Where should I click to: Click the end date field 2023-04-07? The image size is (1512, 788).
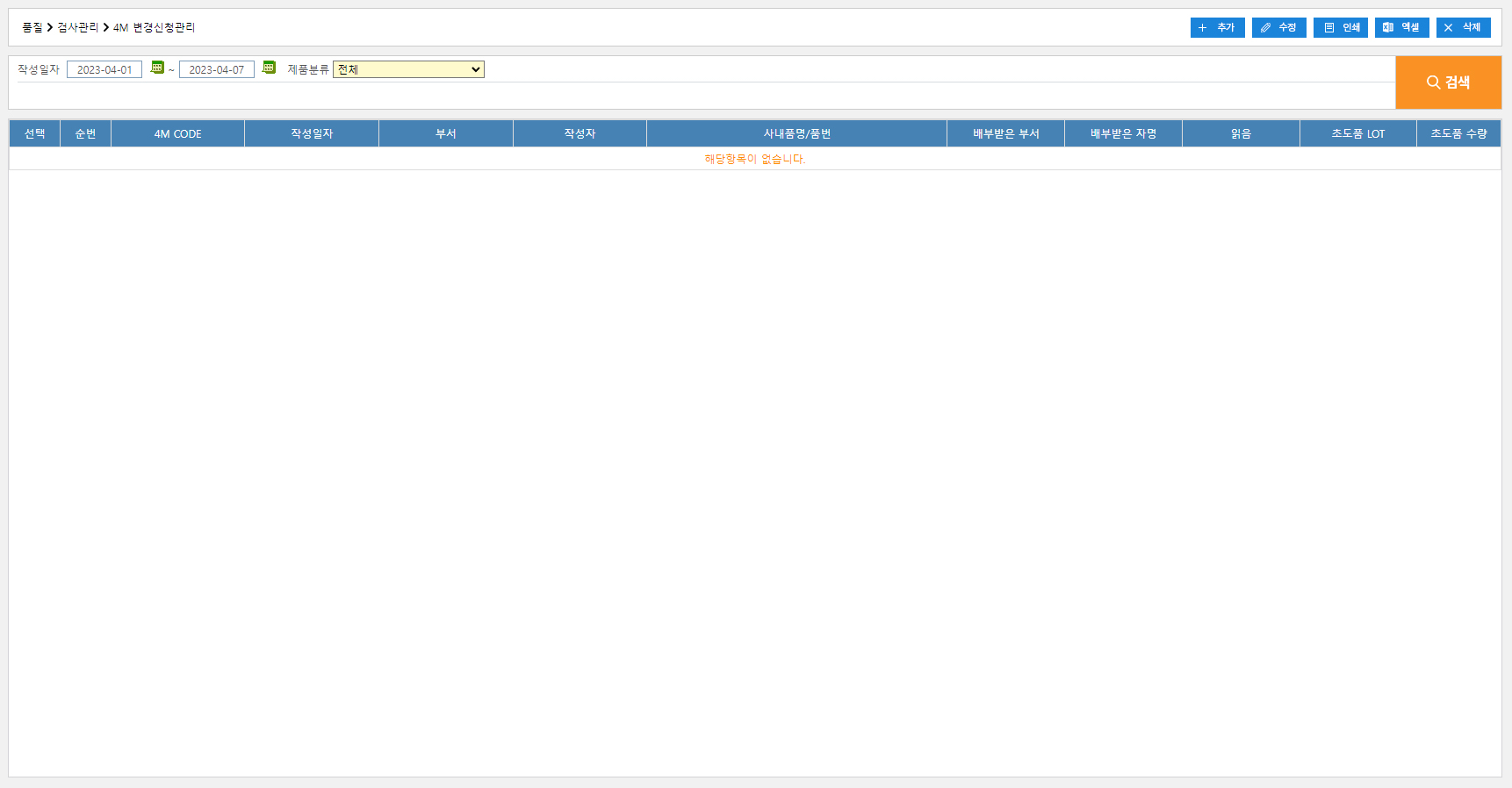tap(217, 70)
